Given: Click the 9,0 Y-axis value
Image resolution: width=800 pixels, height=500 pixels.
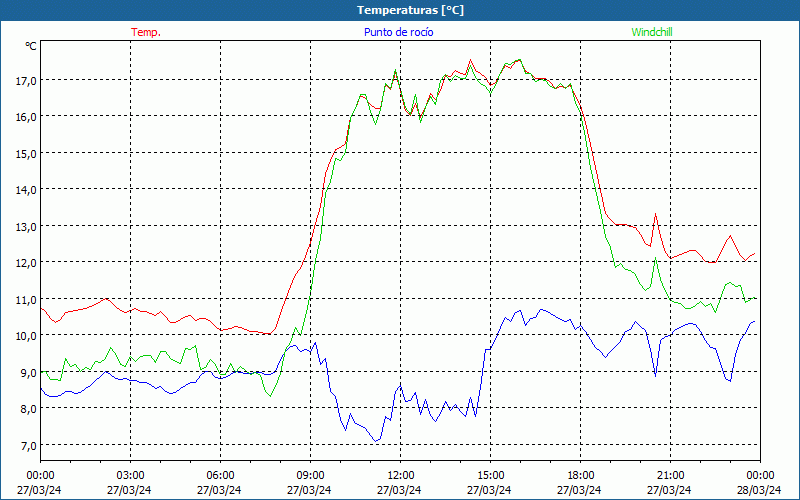Looking at the screenshot, I should (x=29, y=372).
